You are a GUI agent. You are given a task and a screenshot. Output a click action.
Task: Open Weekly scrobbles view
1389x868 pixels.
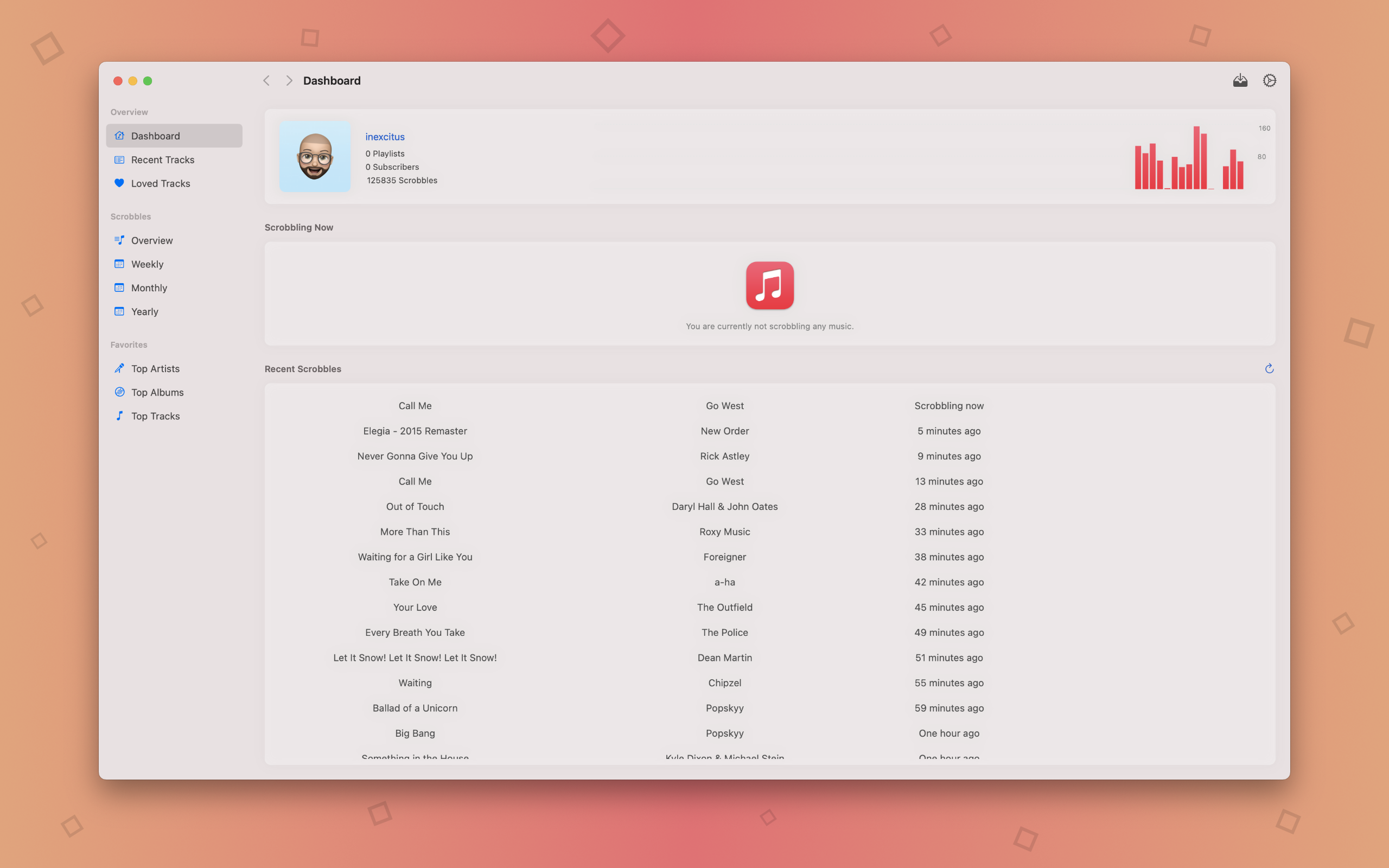174,264
